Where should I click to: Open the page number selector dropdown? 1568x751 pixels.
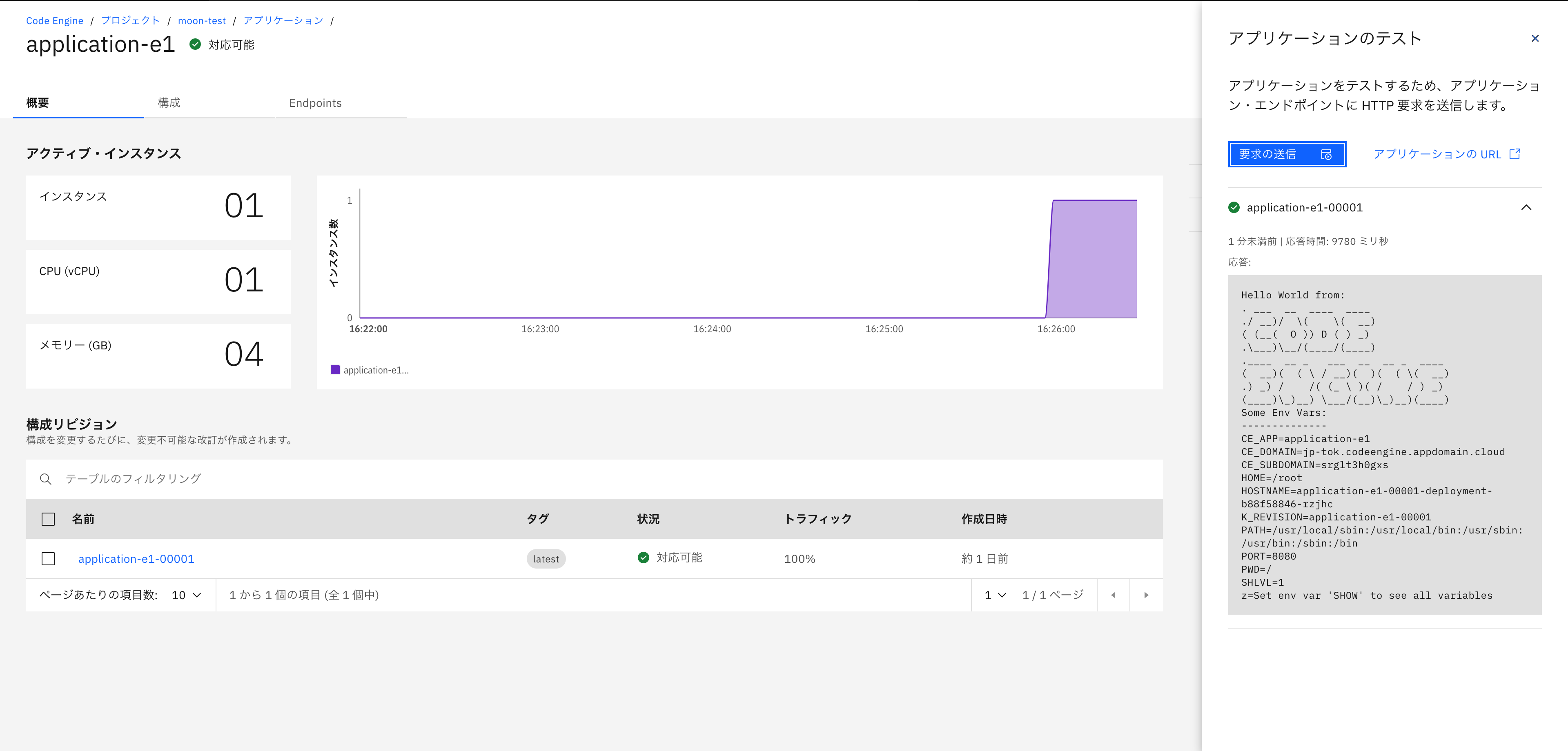995,595
